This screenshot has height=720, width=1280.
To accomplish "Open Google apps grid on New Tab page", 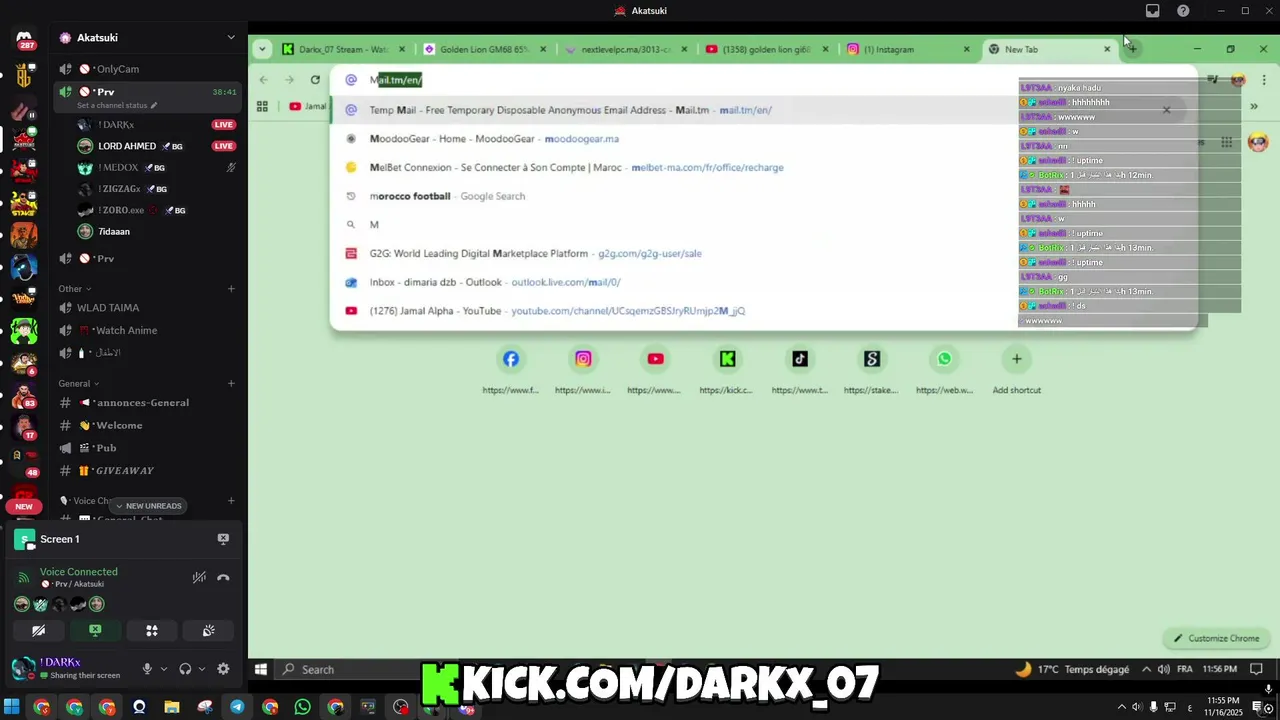I will [x=1226, y=142].
